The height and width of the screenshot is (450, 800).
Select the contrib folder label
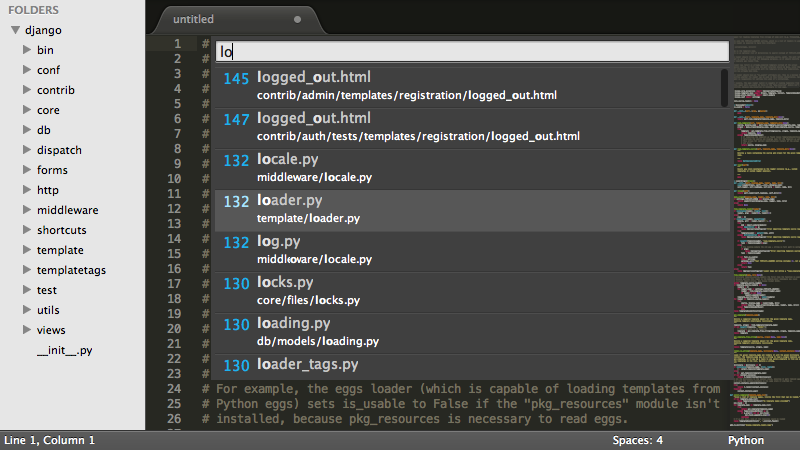(56, 90)
